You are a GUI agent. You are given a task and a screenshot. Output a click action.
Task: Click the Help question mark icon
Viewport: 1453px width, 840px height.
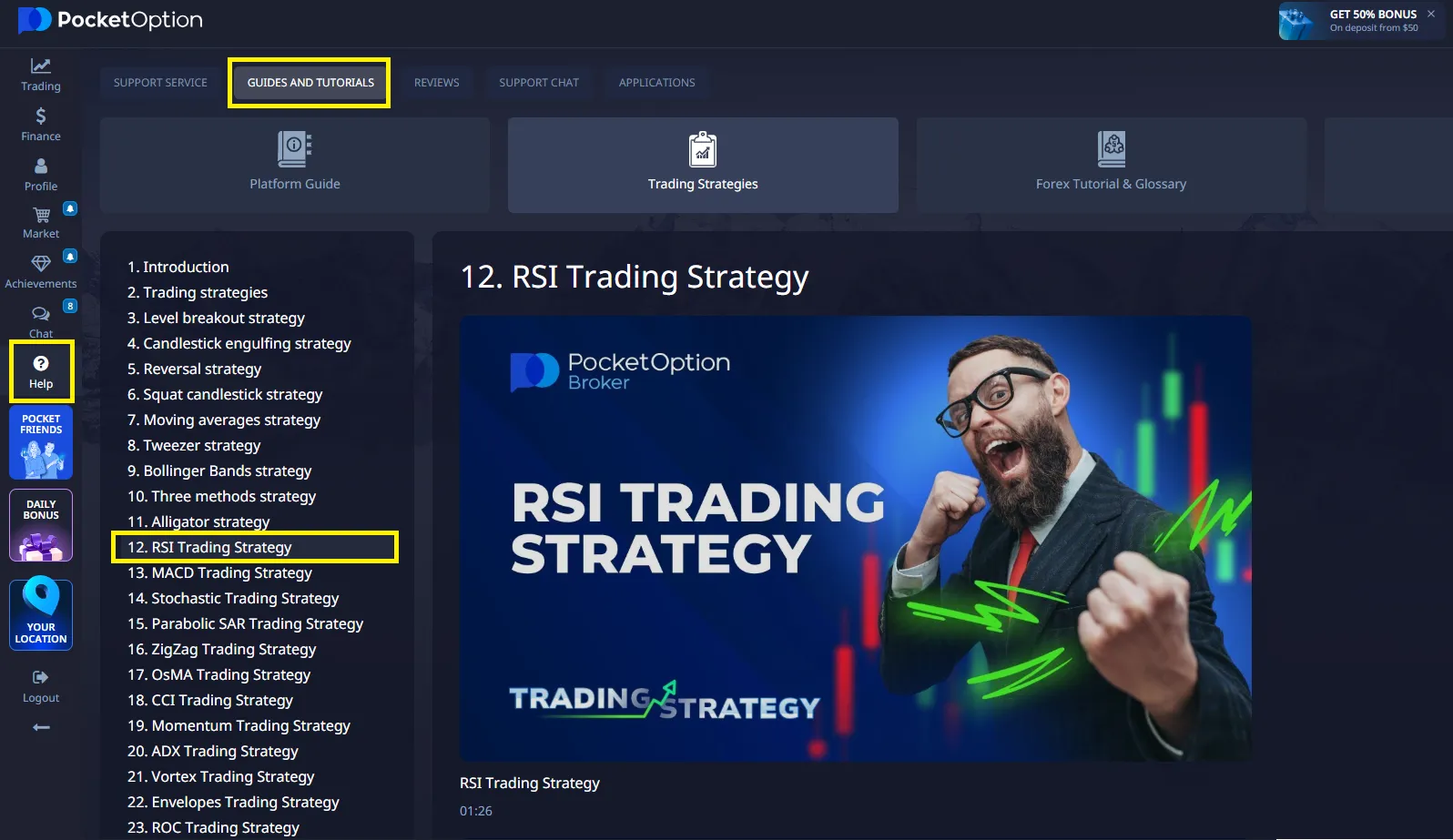pyautogui.click(x=41, y=363)
